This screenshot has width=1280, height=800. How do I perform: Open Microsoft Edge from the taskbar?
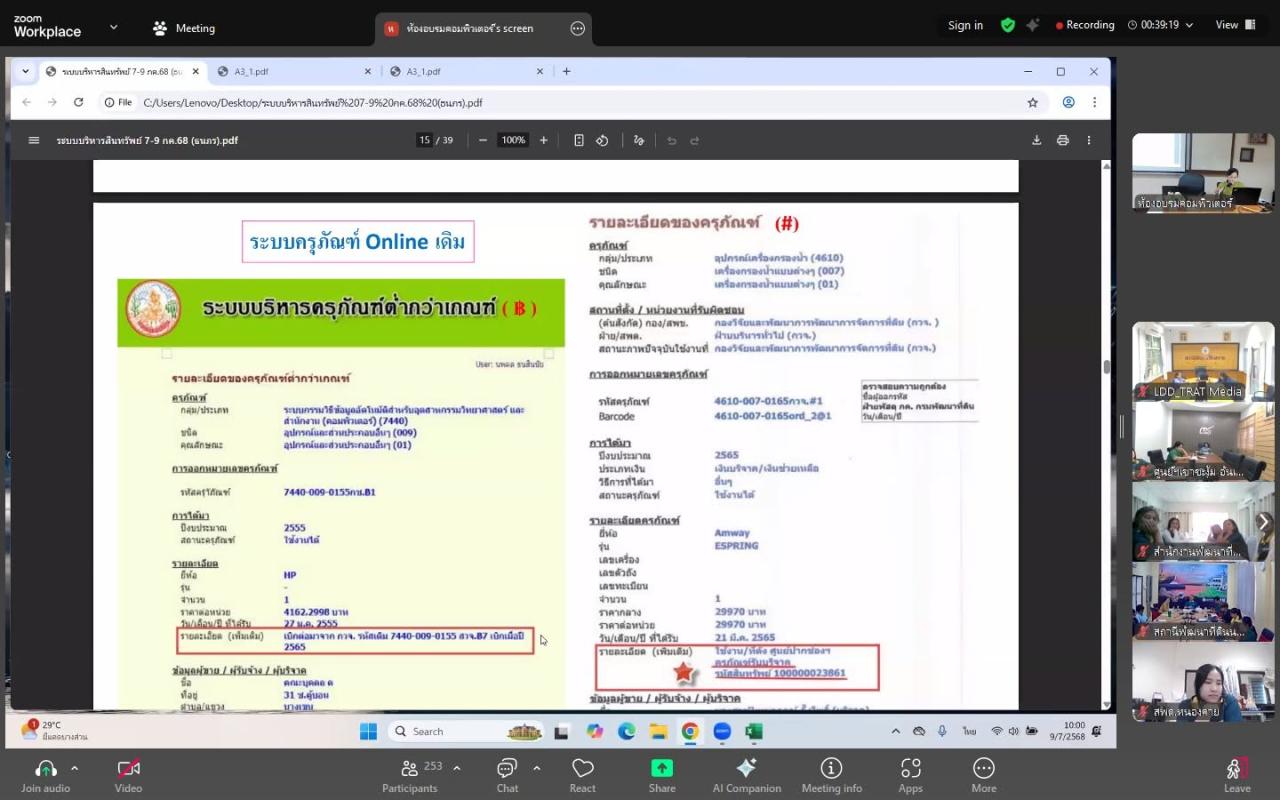pyautogui.click(x=626, y=731)
